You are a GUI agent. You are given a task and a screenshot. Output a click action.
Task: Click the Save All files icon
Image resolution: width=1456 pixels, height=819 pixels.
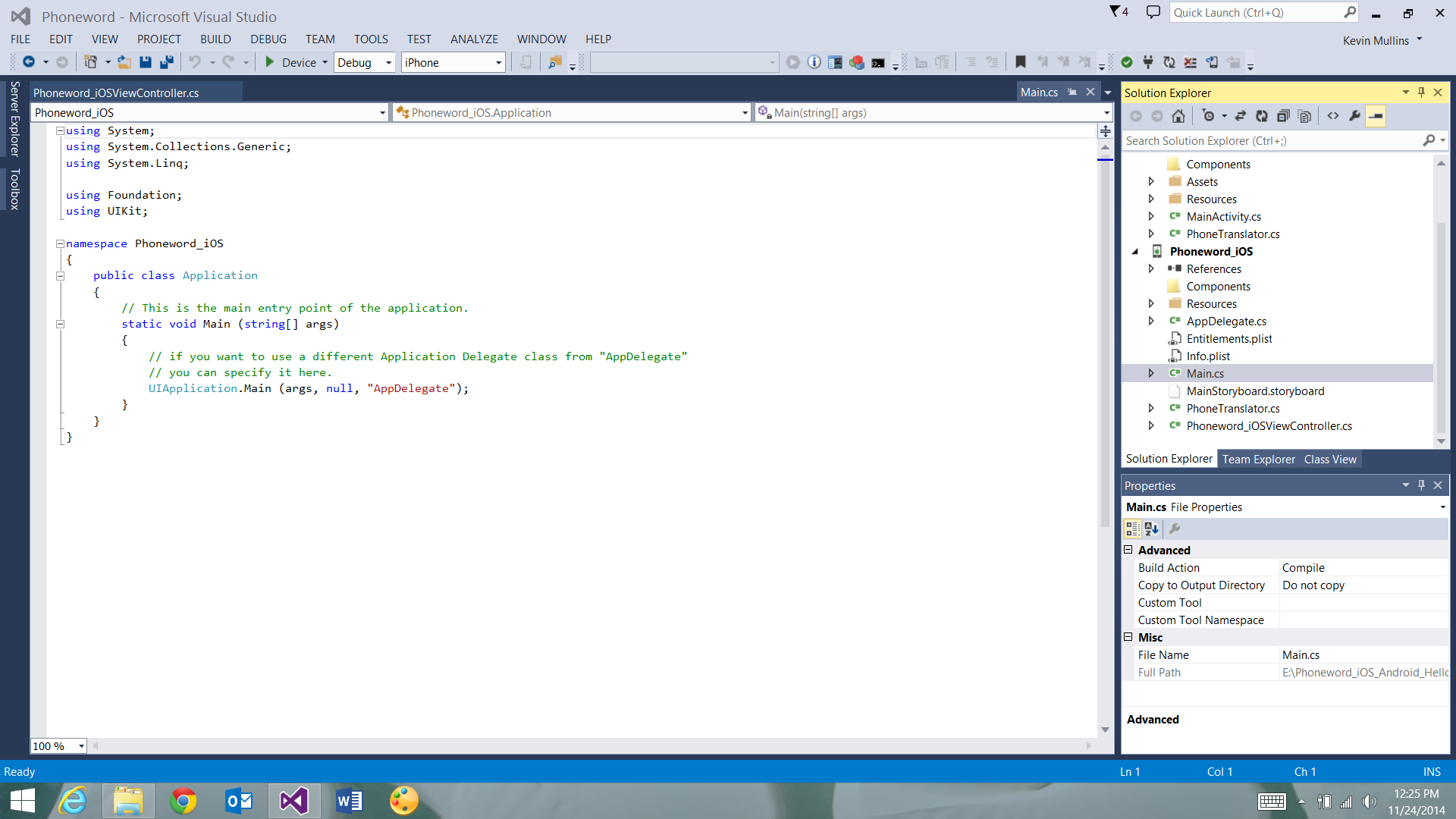tap(167, 62)
